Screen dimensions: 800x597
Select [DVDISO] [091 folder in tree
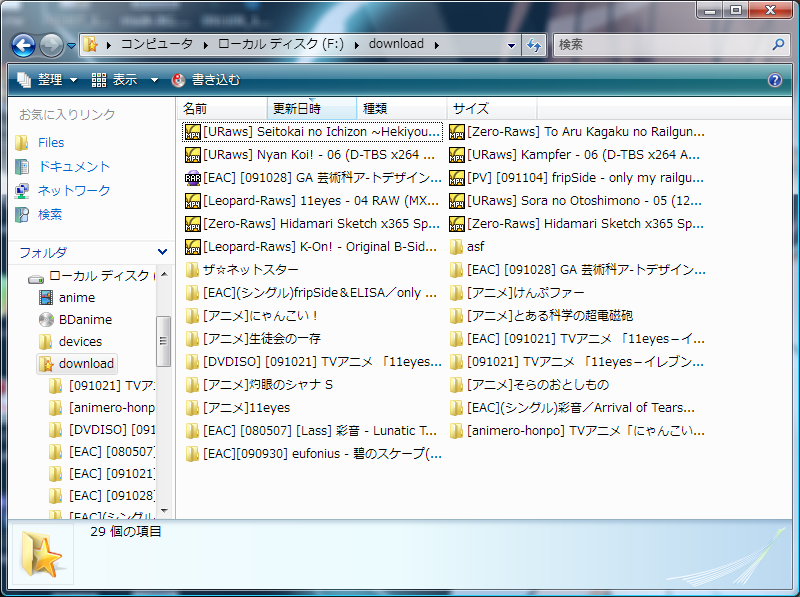point(102,430)
